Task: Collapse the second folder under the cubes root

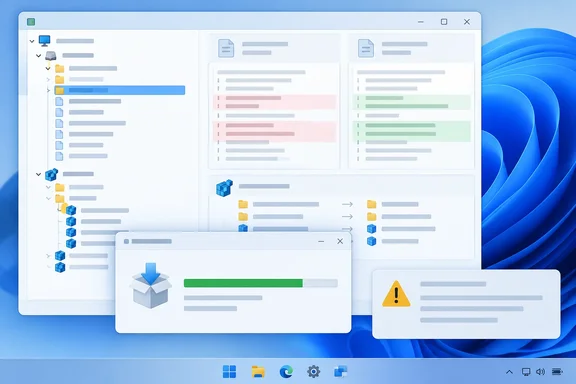Action: click(x=48, y=198)
